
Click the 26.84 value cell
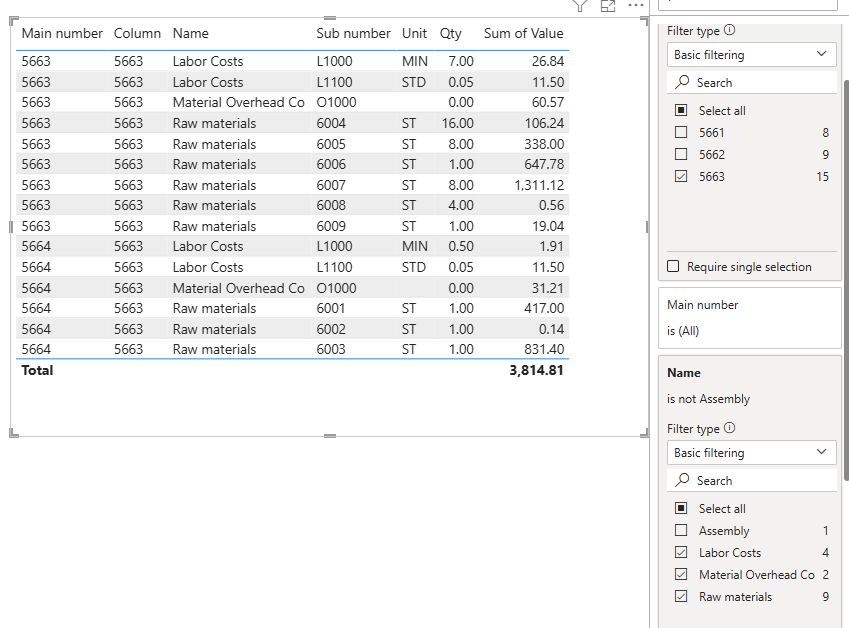pyautogui.click(x=547, y=61)
